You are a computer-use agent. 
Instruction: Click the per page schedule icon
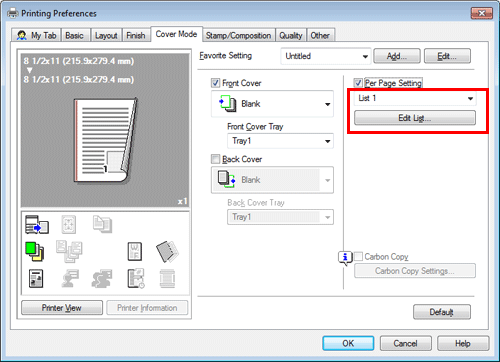136,278
